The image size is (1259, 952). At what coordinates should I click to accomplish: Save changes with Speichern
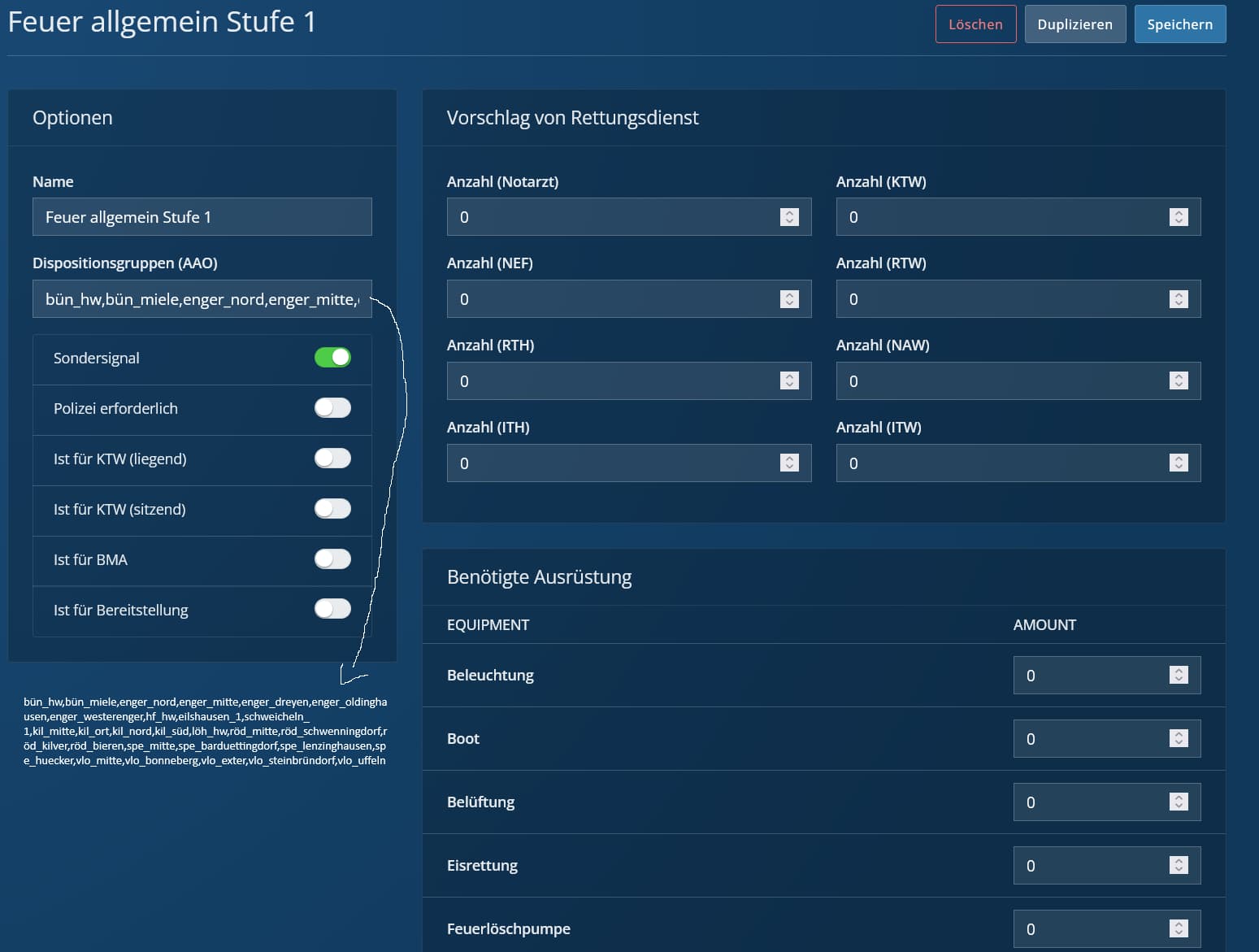coord(1179,24)
